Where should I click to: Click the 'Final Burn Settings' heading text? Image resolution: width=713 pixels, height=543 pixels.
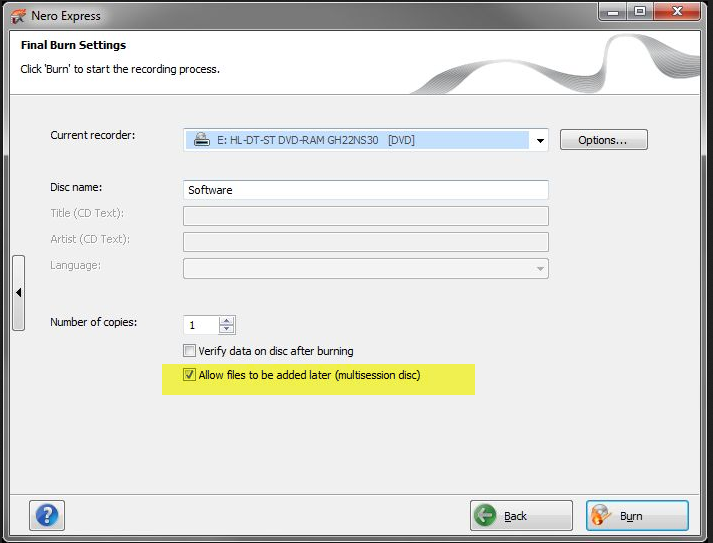click(73, 45)
